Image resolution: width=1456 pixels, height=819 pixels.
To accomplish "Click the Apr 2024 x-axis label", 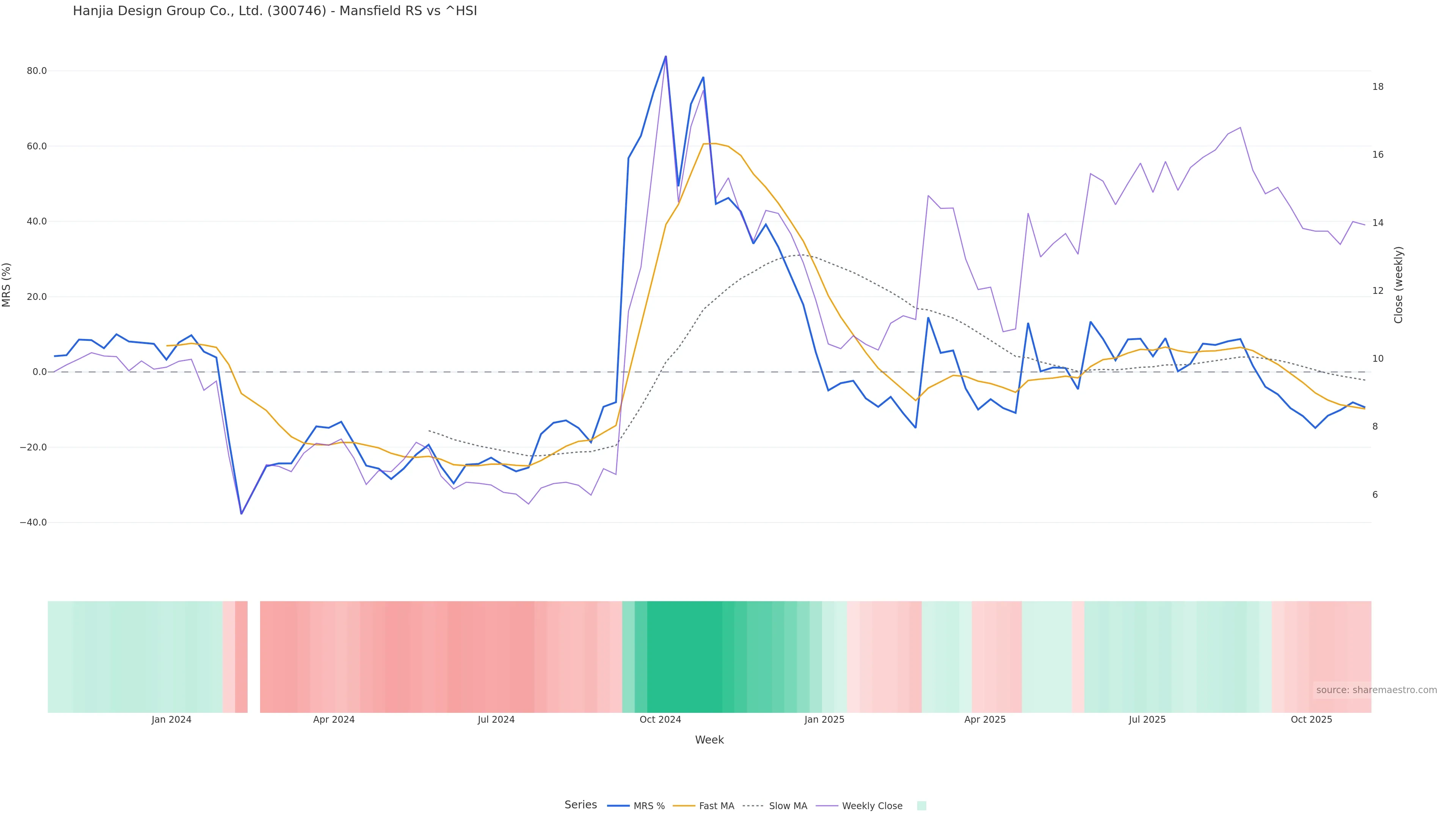I will (x=334, y=720).
